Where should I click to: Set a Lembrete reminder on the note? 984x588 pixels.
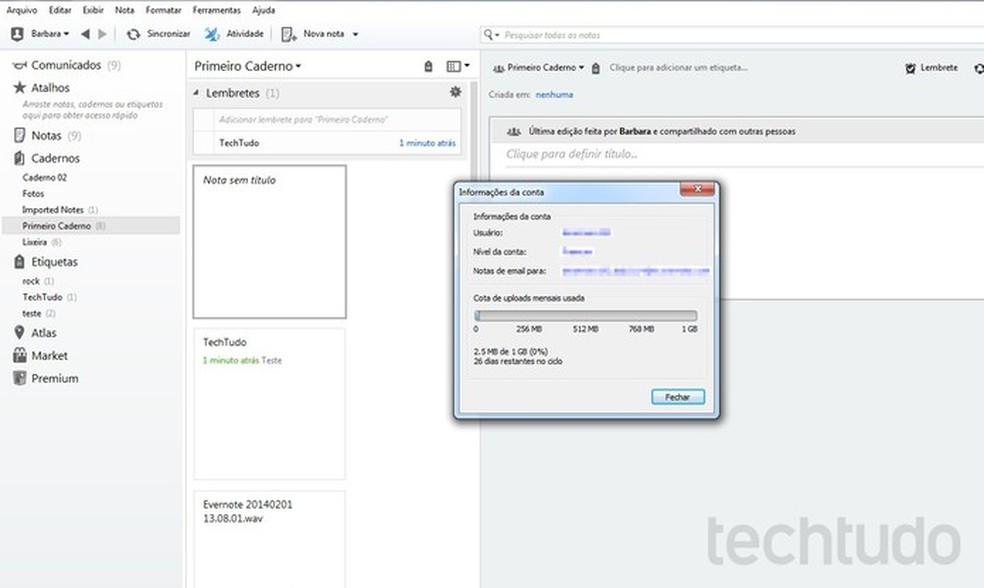click(931, 68)
